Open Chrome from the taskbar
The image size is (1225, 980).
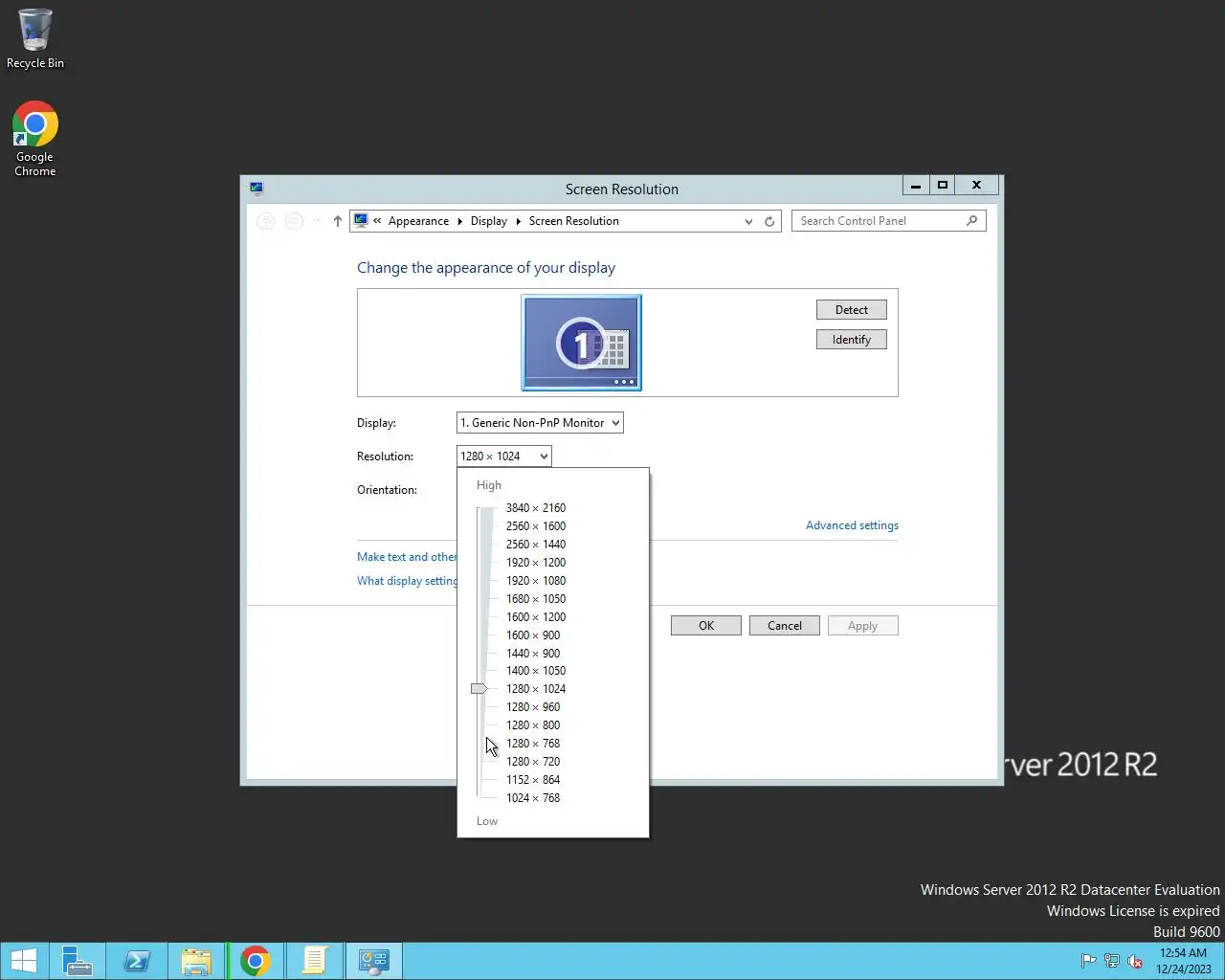click(x=255, y=961)
